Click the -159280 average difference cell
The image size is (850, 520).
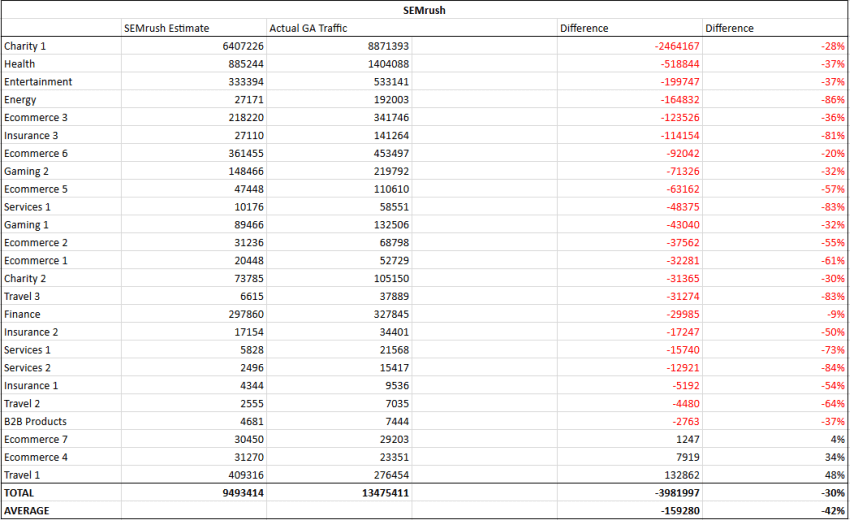click(629, 511)
